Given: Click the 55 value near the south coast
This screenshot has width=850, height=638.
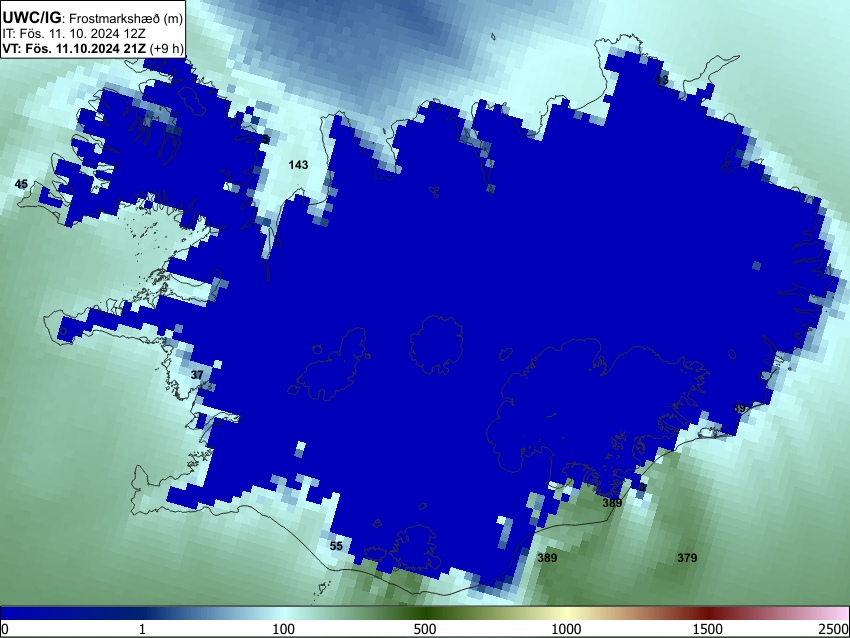Looking at the screenshot, I should tap(336, 546).
